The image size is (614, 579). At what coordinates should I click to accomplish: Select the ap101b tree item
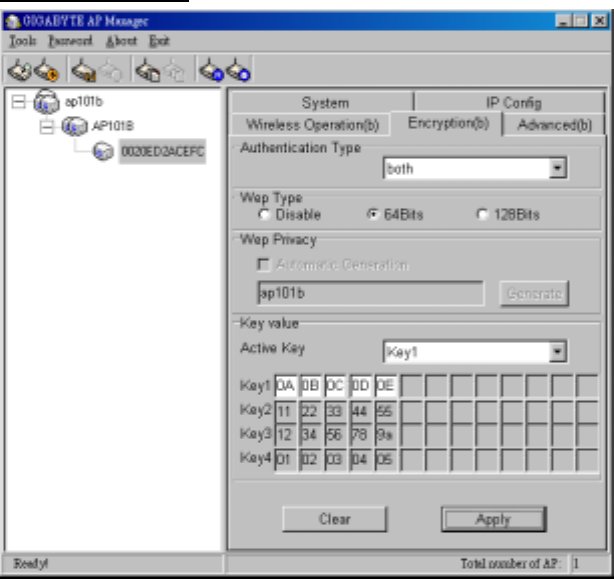(x=84, y=102)
